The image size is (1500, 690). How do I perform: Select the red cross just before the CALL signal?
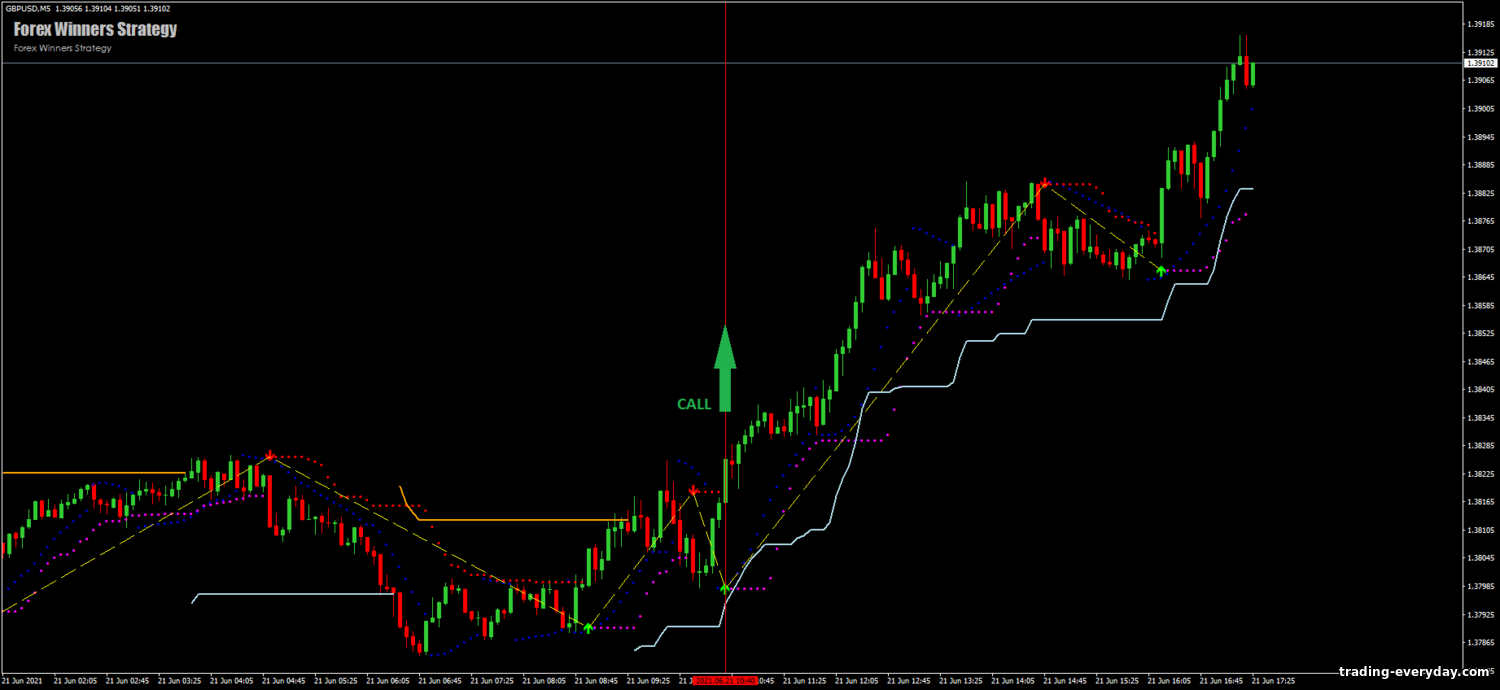pos(693,490)
